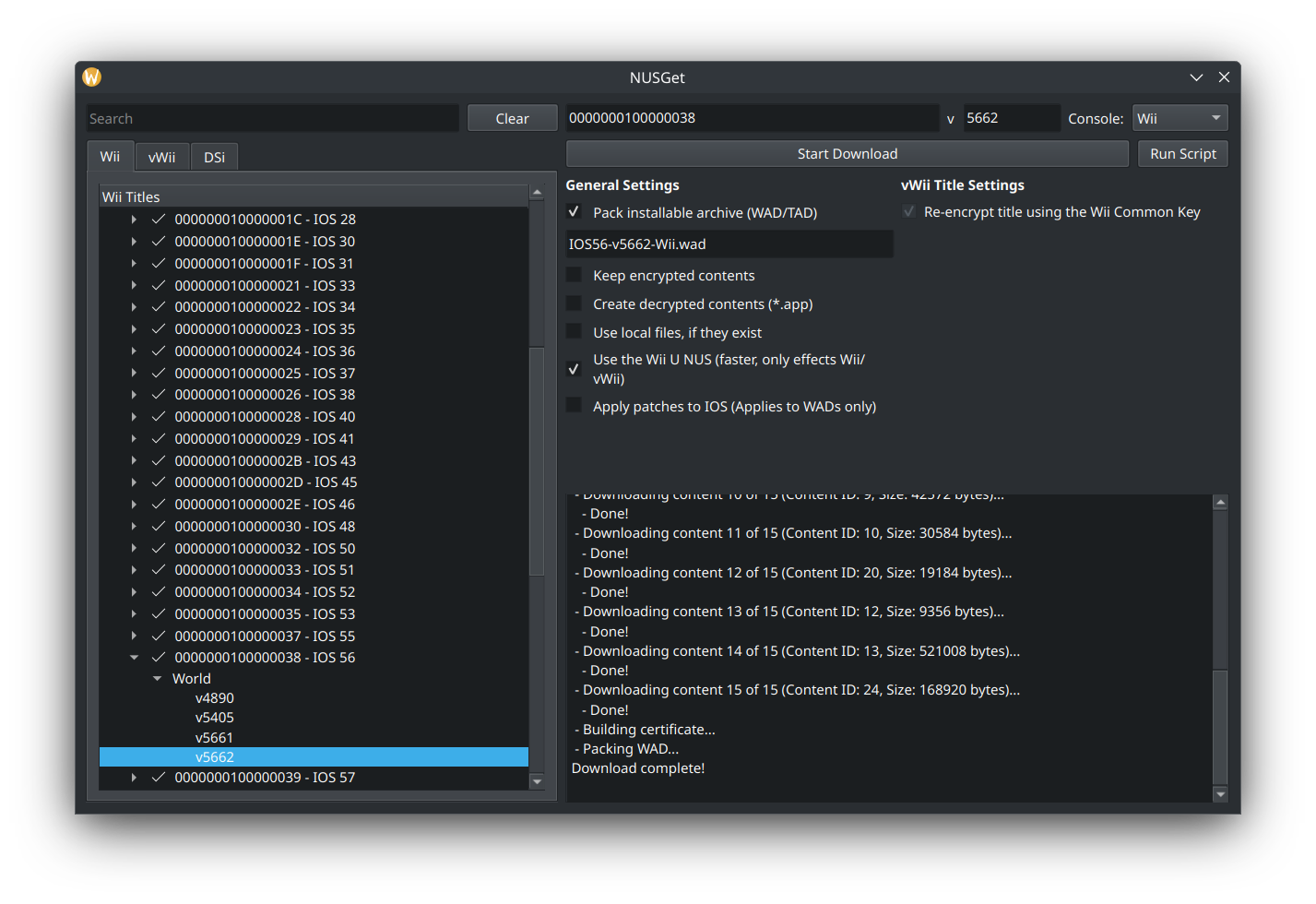1316x904 pixels.
Task: Click the log output scroll-down arrow
Action: tap(1220, 794)
